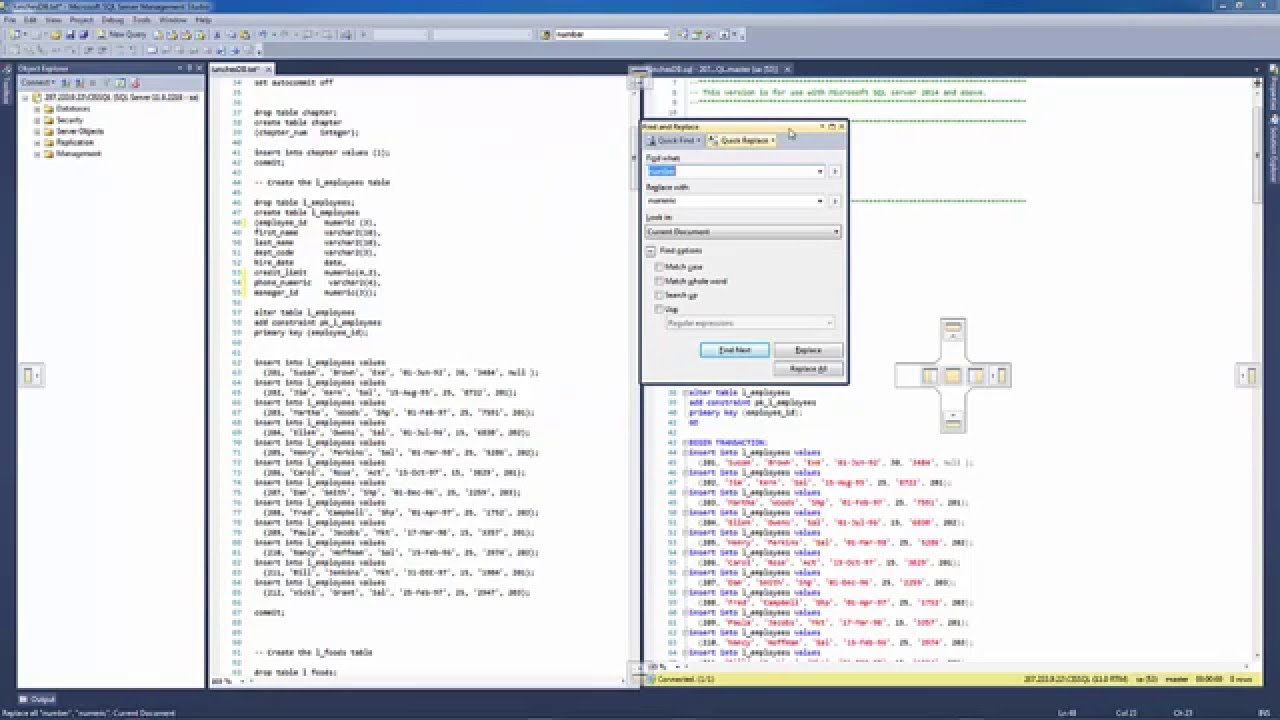Close the right lunchesDB.sql tab
Image resolution: width=1280 pixels, height=720 pixels.
(788, 69)
